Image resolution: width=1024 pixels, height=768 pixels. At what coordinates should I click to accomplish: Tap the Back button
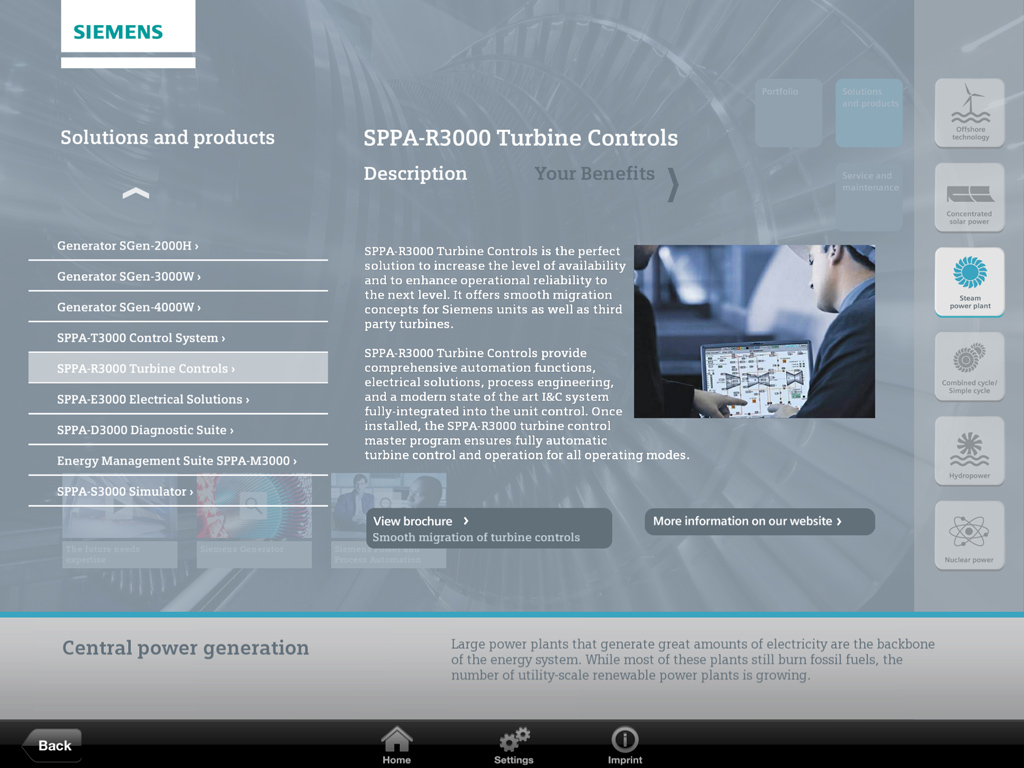[52, 745]
